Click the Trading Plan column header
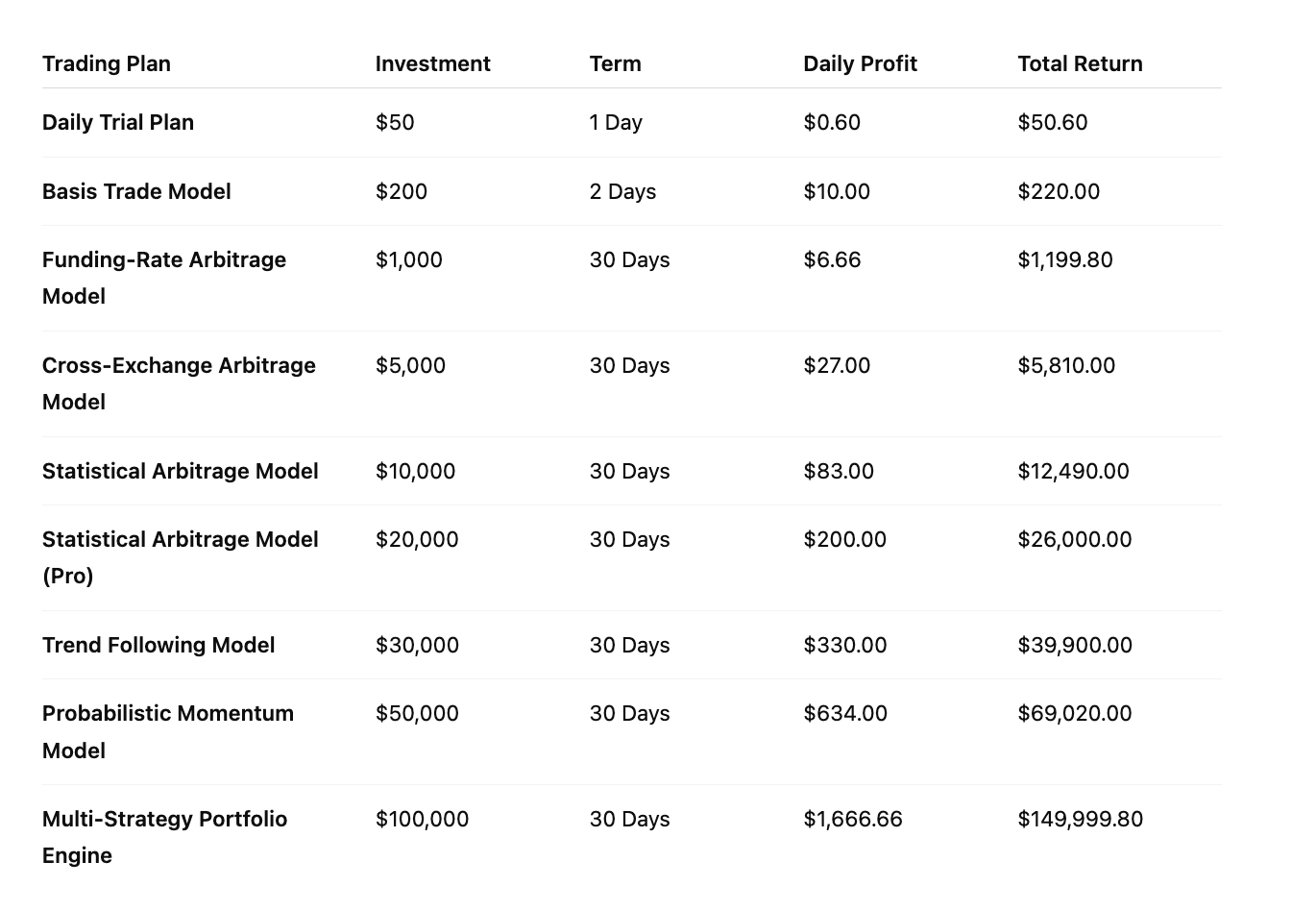1316x911 pixels. (x=107, y=63)
